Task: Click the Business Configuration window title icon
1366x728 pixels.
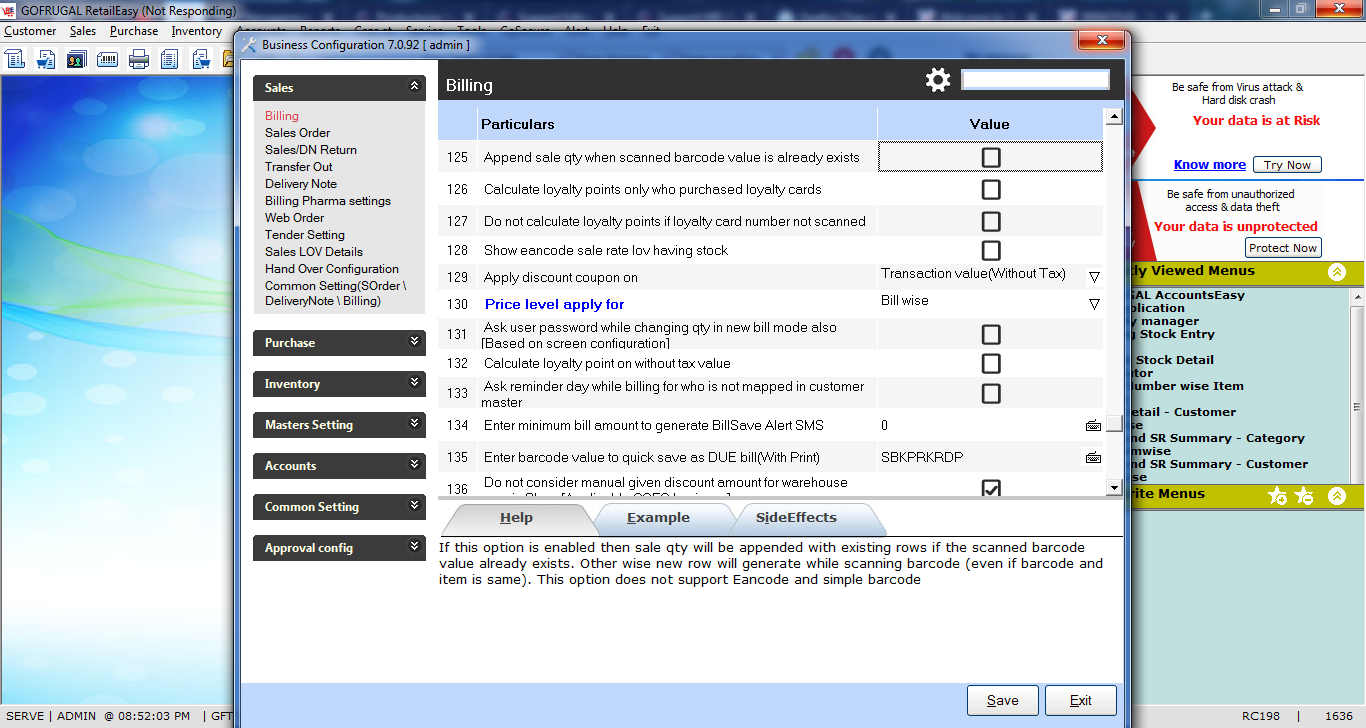Action: (x=250, y=45)
